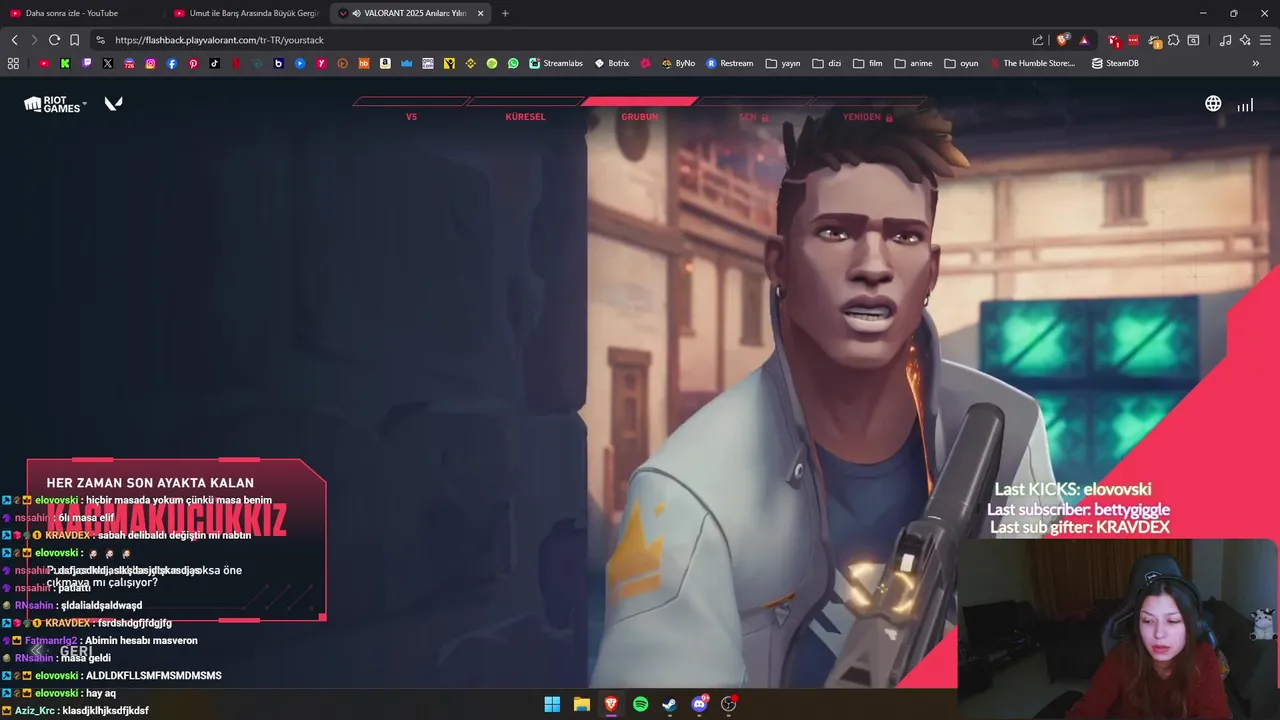The width and height of the screenshot is (1280, 720).
Task: Close the VALORANT 2025 tab
Action: coord(481,13)
